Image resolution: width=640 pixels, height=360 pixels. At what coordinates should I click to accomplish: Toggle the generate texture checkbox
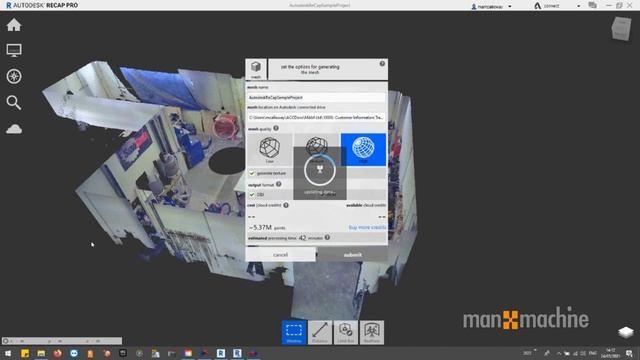(x=252, y=173)
